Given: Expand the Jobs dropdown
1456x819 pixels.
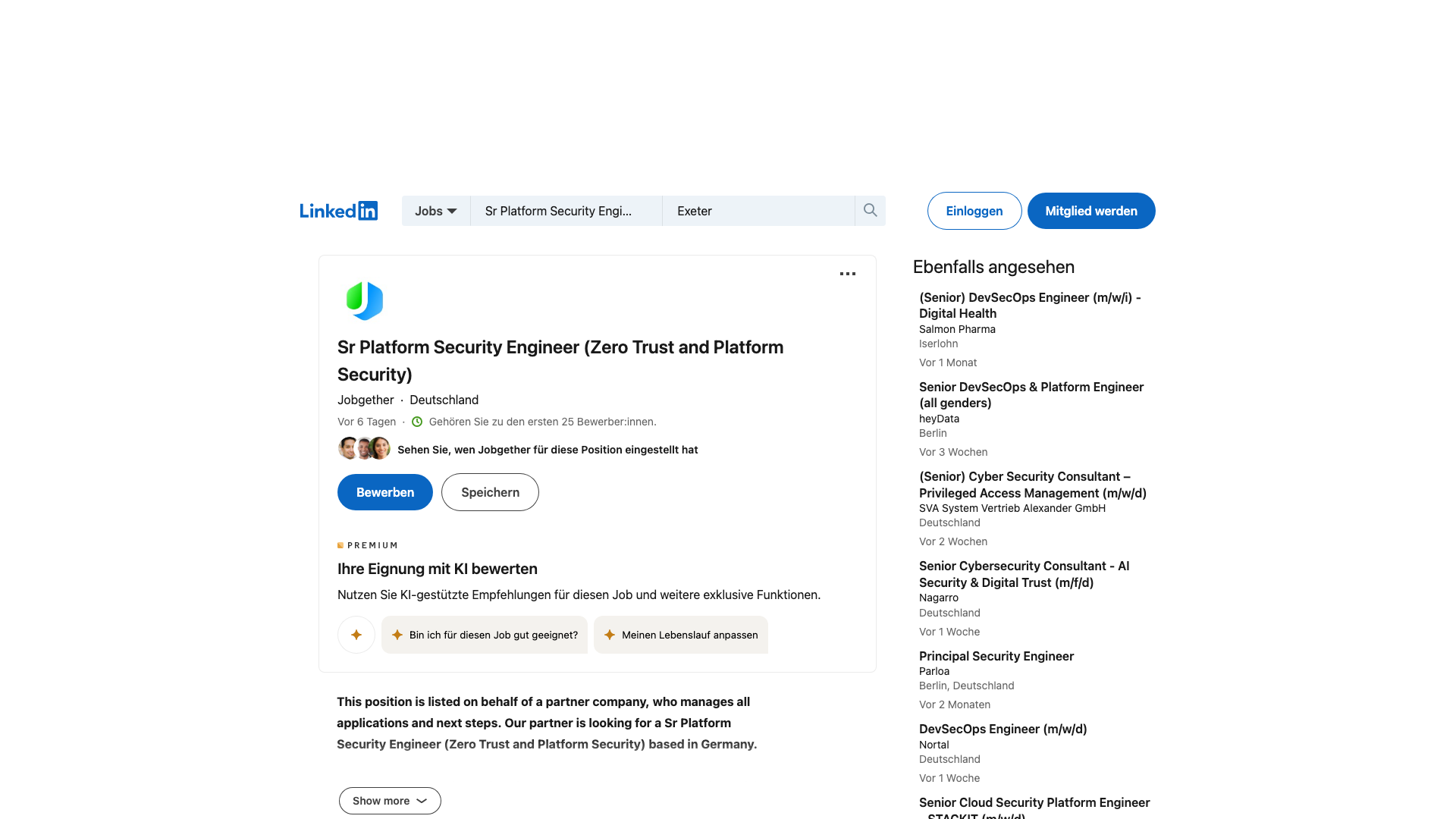Looking at the screenshot, I should pos(436,211).
